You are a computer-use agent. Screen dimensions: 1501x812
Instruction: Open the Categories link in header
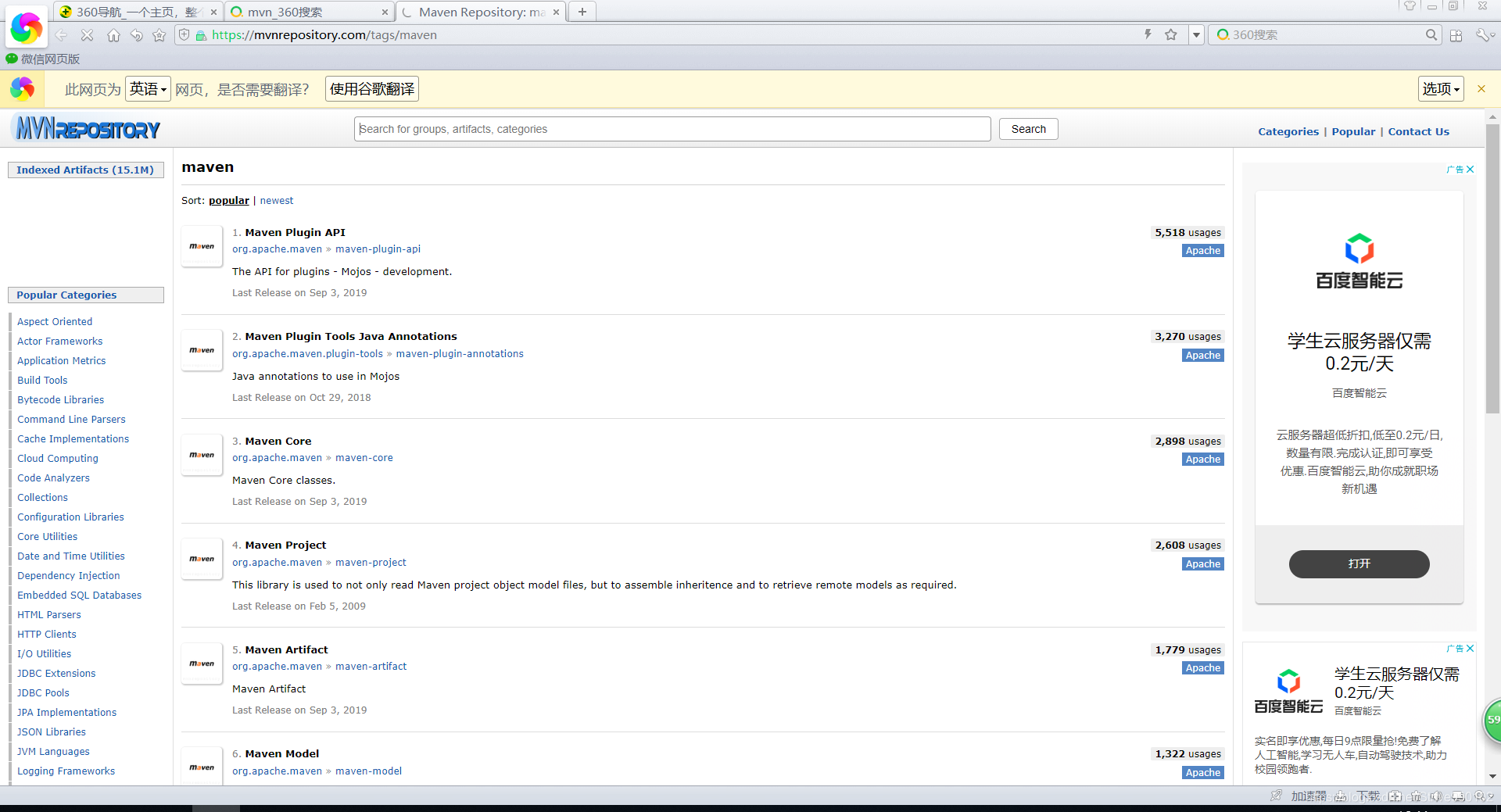1288,131
